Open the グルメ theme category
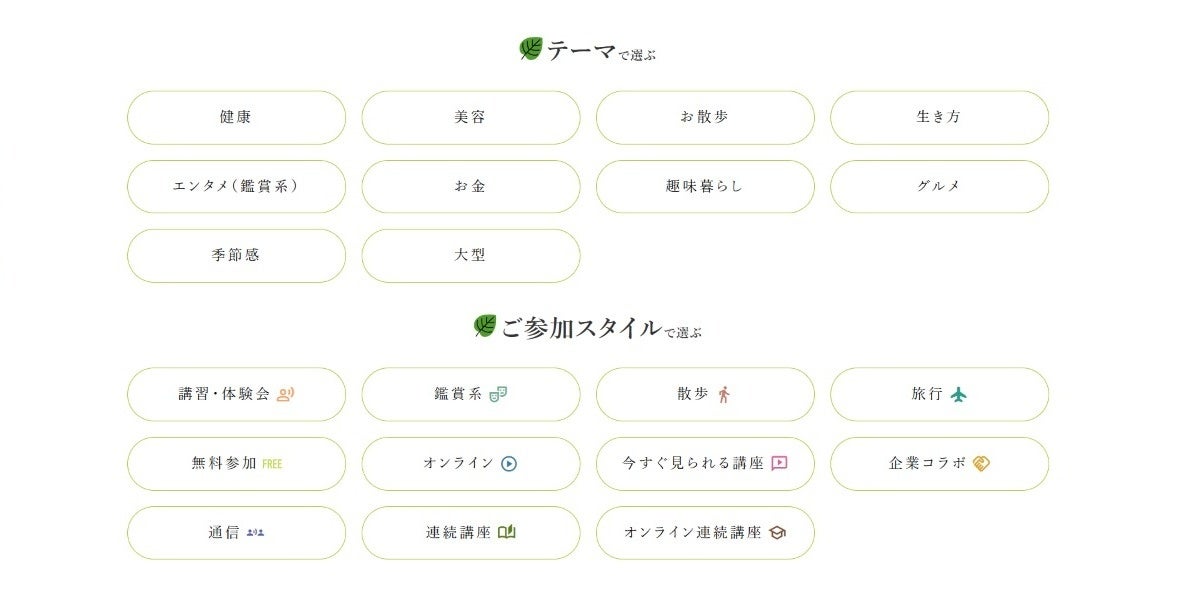The image size is (1188, 605). [939, 186]
